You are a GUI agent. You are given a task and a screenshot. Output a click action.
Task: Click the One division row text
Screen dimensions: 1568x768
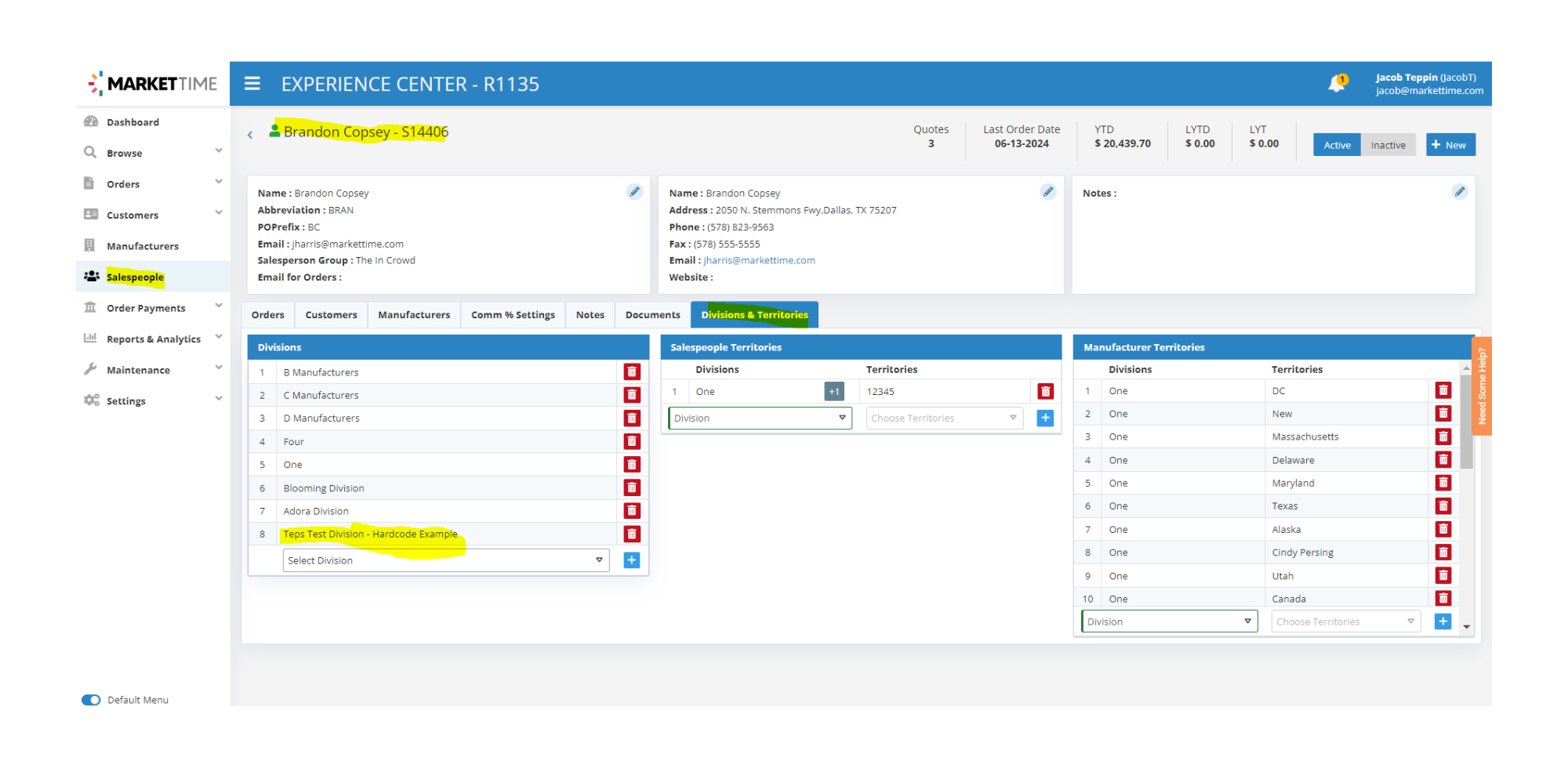click(x=292, y=465)
